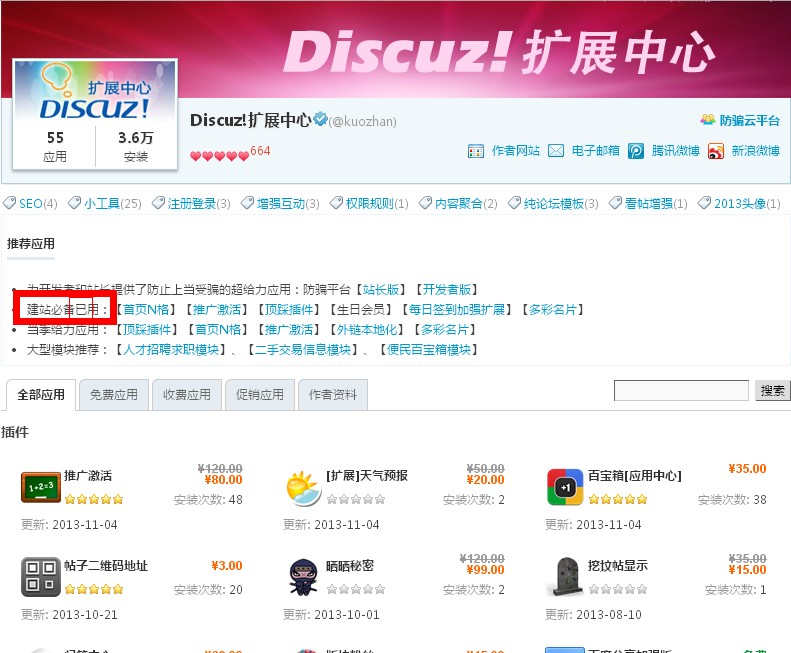Open the 二手交易信息模块 link
Viewport: 791px width, 653px height.
303,350
